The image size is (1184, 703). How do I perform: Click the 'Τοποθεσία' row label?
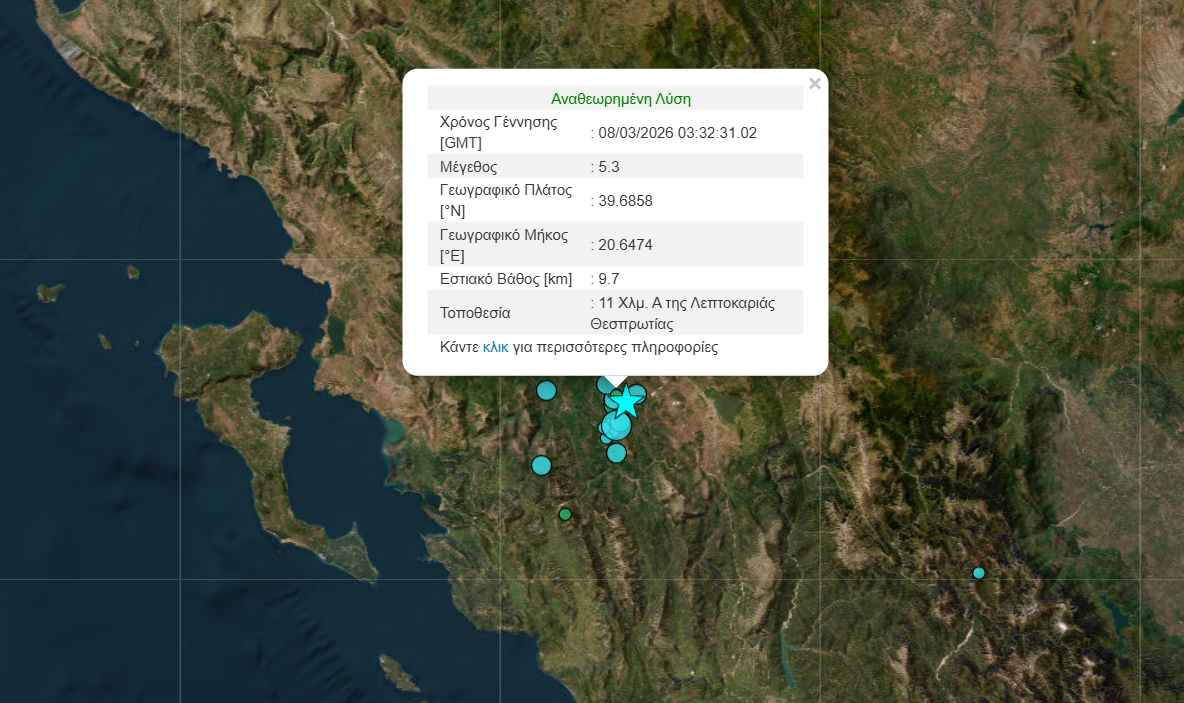coord(475,313)
